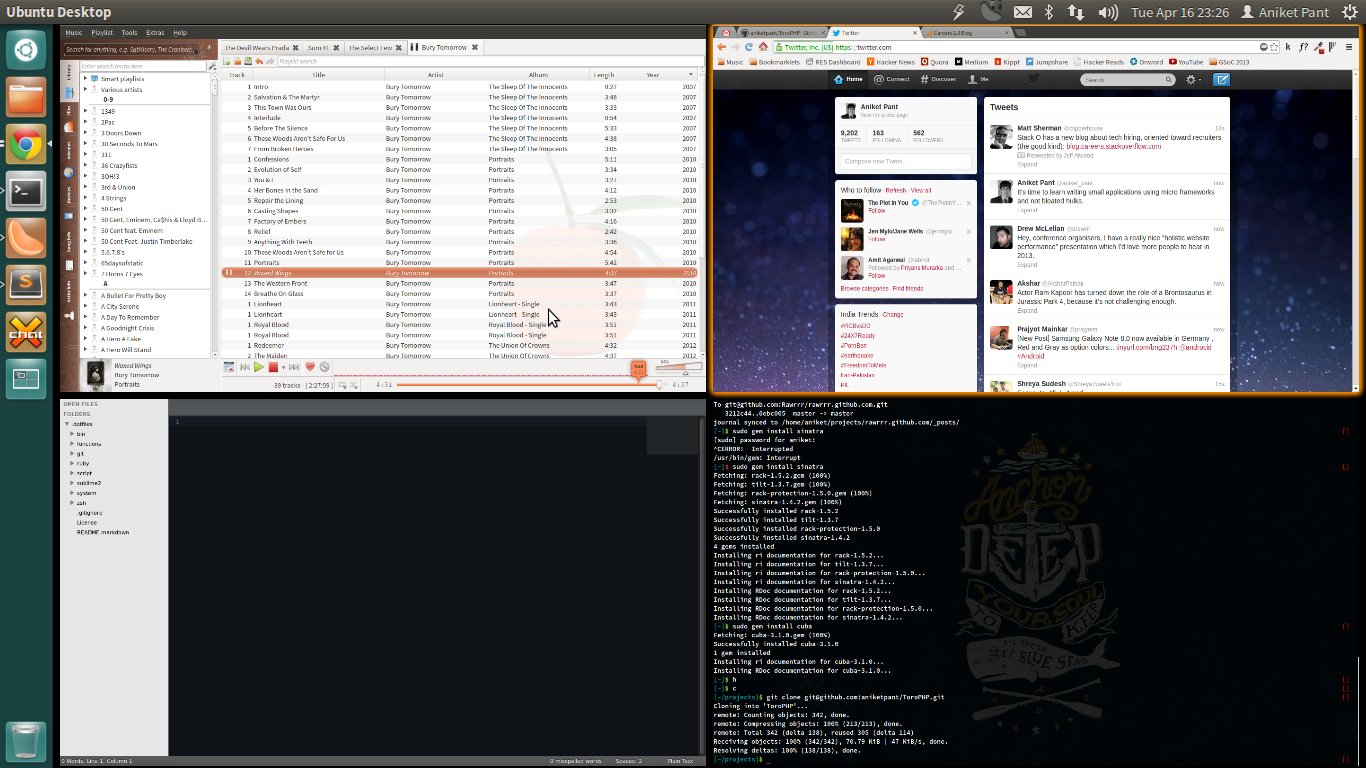Open the Tools menu in Clementine
Screen dimensions: 1366x768
(x=130, y=33)
